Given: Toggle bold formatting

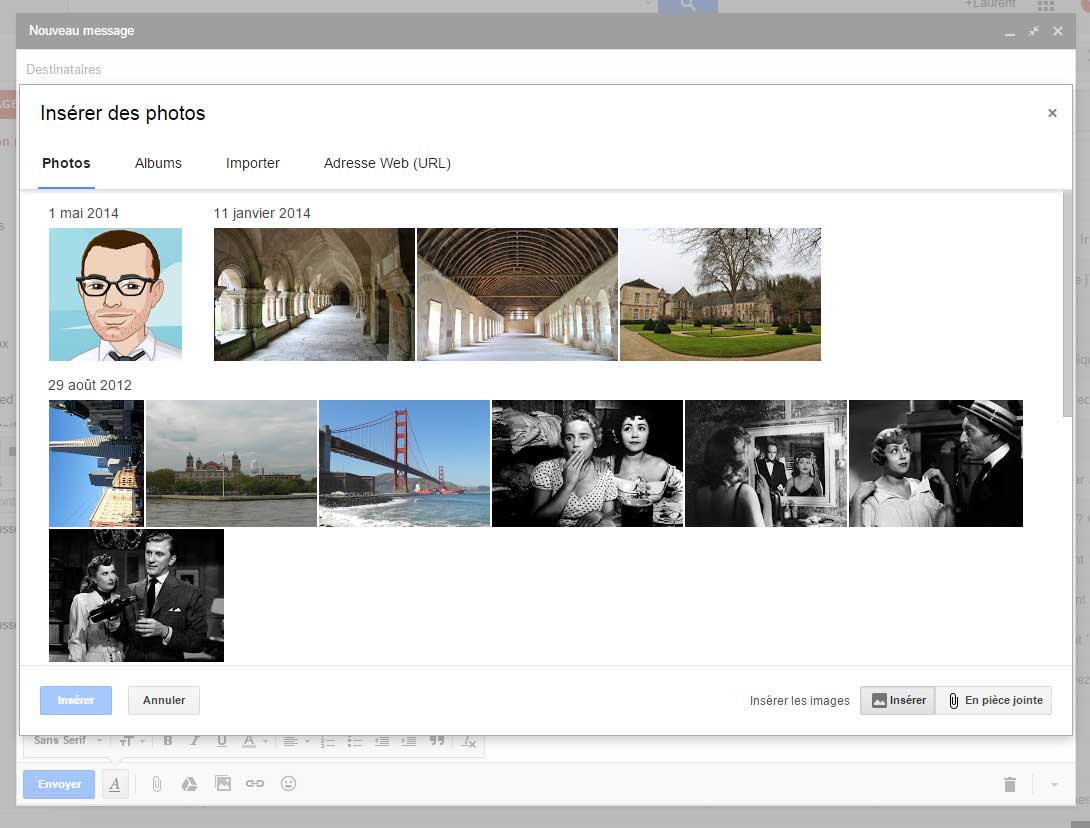Looking at the screenshot, I should (x=168, y=741).
